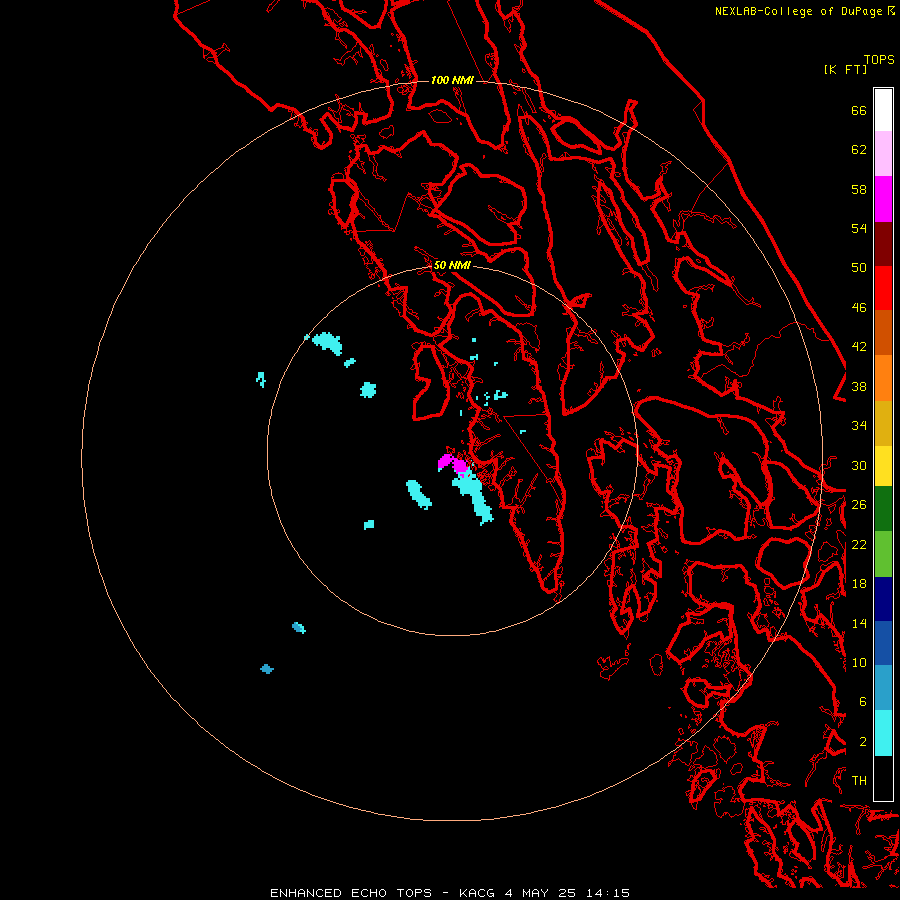Select the dark orange 46 kft swatch
The width and height of the screenshot is (900, 900).
pos(883,332)
